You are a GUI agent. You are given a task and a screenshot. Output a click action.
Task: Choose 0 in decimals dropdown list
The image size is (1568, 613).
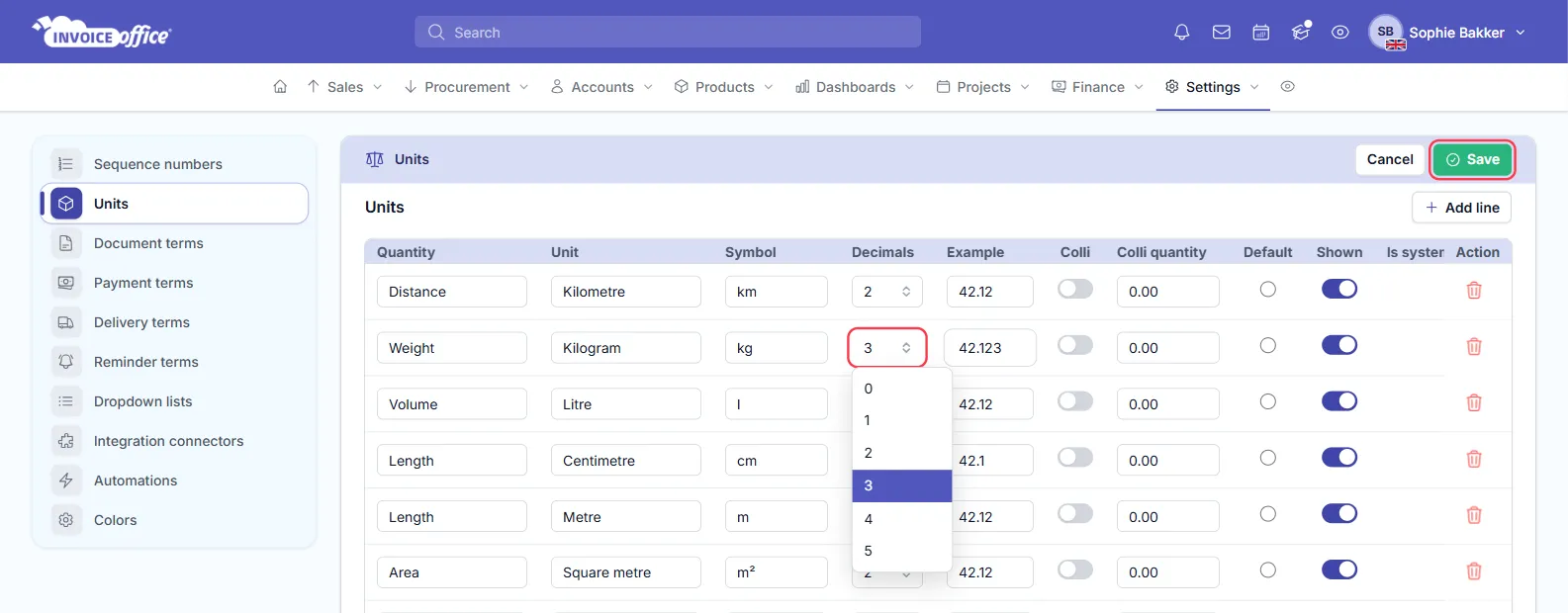point(902,389)
